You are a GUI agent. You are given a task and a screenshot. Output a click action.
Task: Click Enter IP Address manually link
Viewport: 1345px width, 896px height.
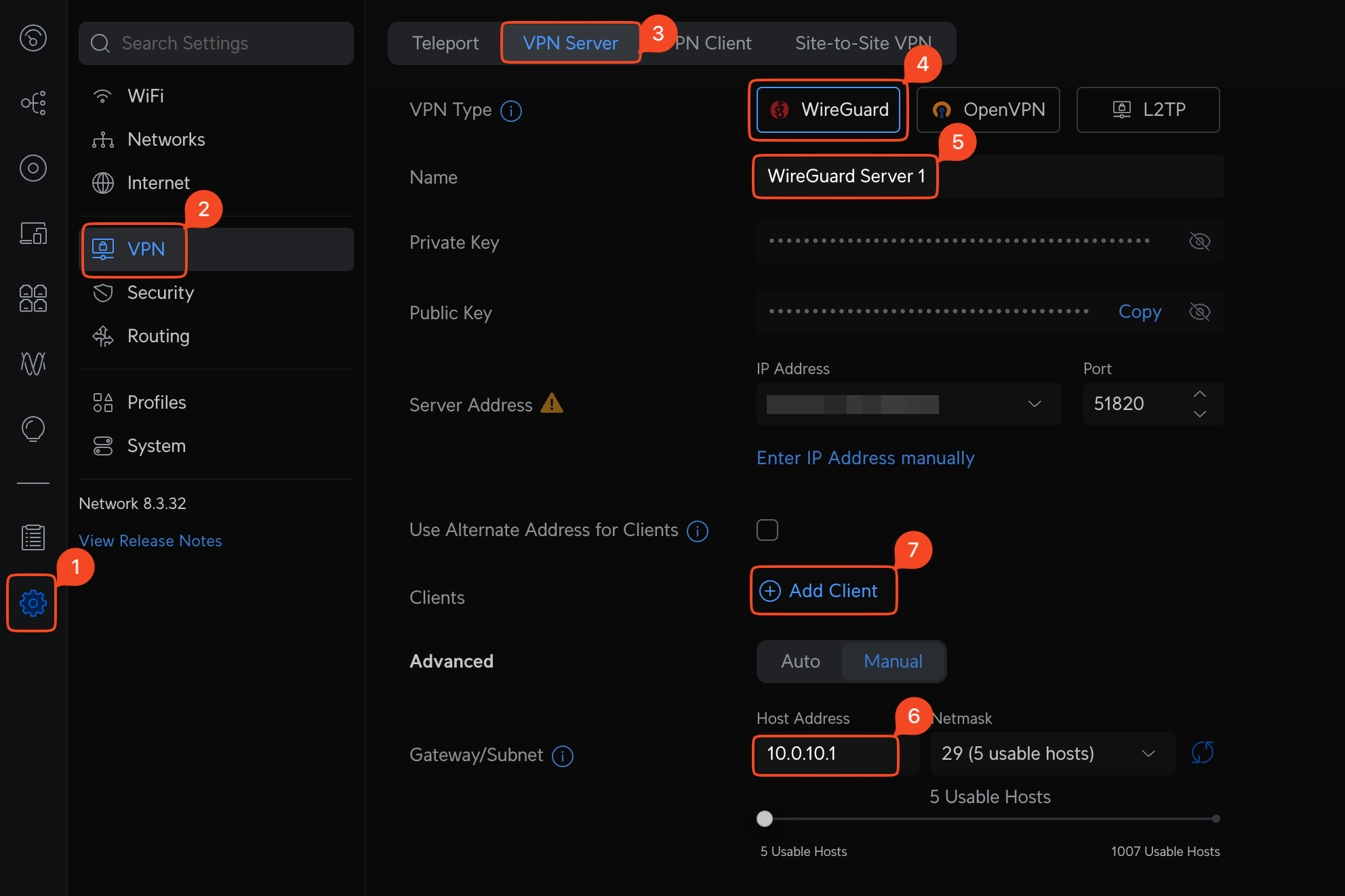866,458
